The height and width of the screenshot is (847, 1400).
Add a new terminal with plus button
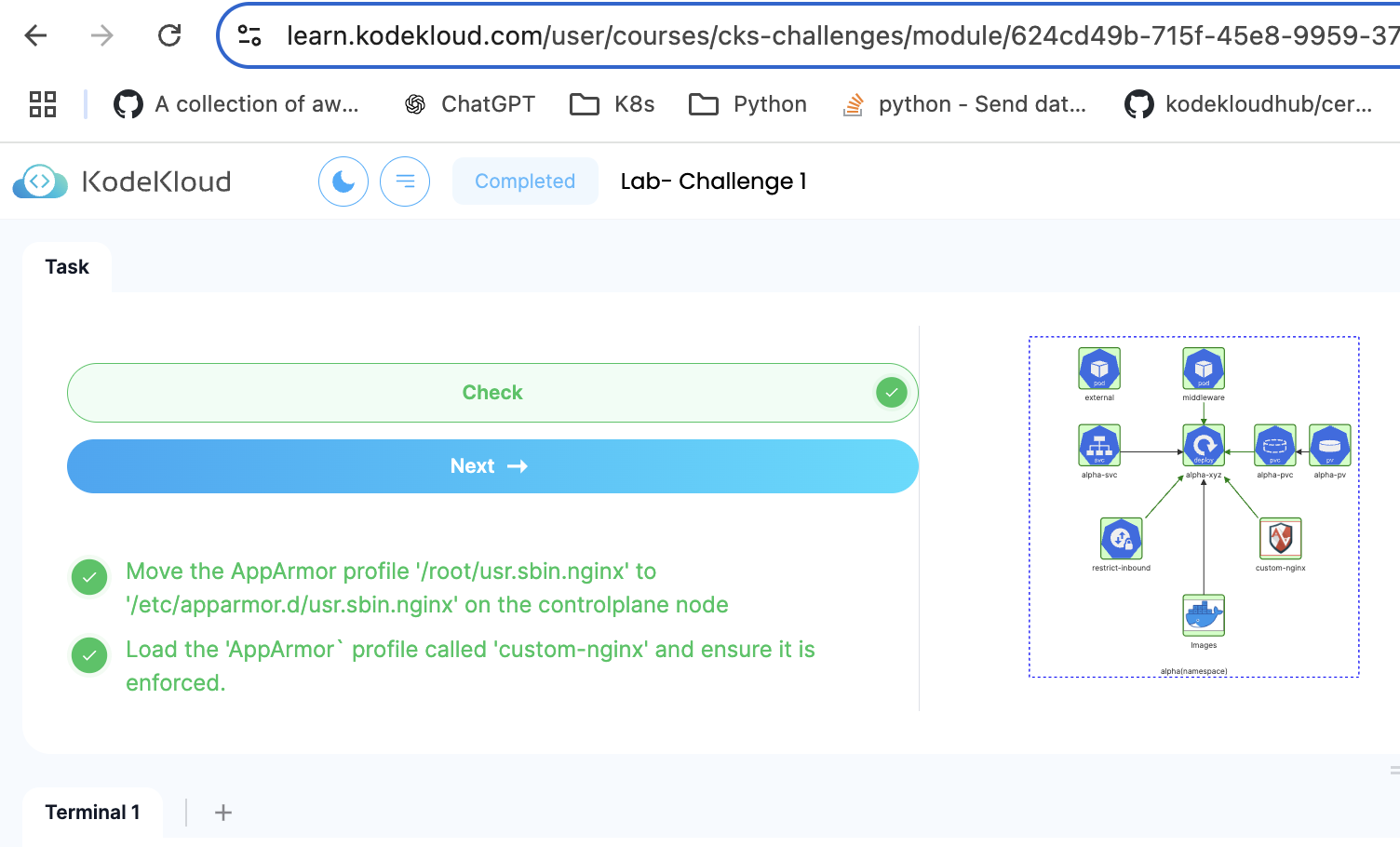pos(223,813)
